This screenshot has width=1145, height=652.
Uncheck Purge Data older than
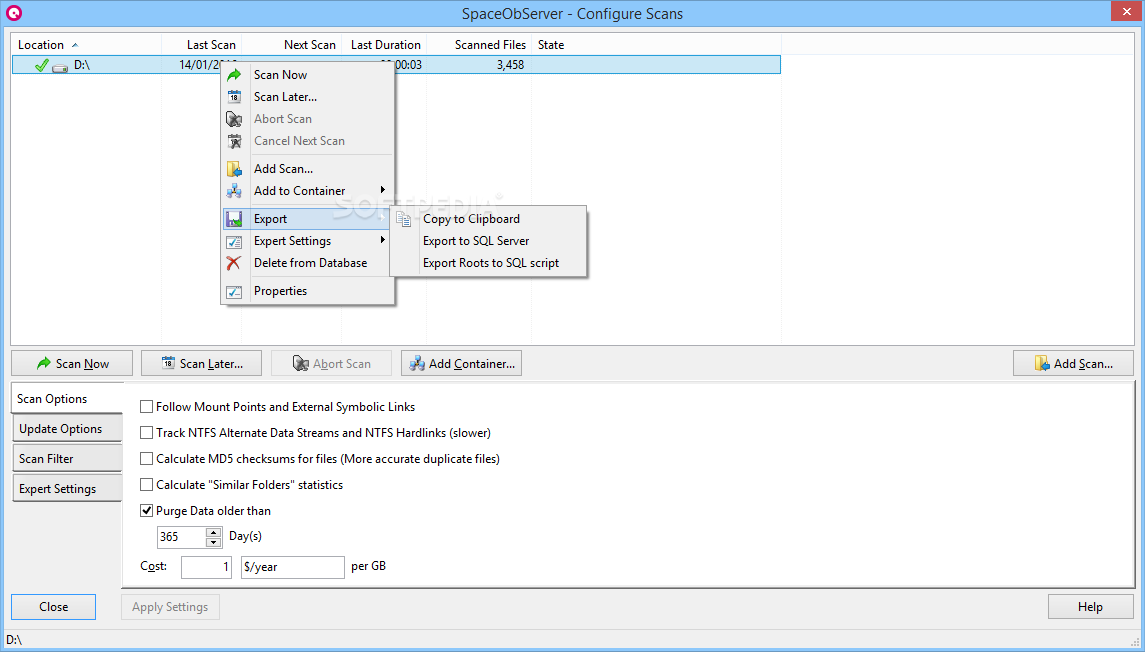pos(147,510)
